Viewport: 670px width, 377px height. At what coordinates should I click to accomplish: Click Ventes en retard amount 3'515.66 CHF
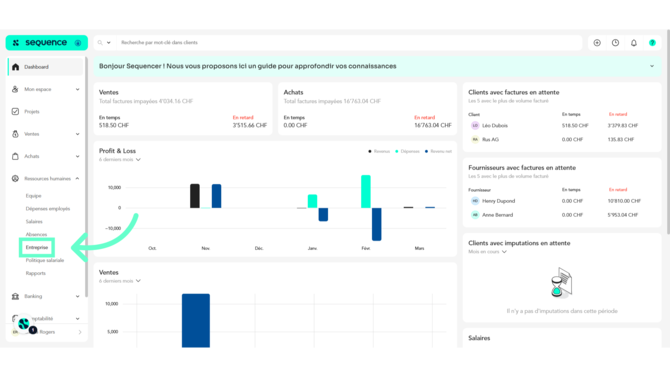[250, 125]
